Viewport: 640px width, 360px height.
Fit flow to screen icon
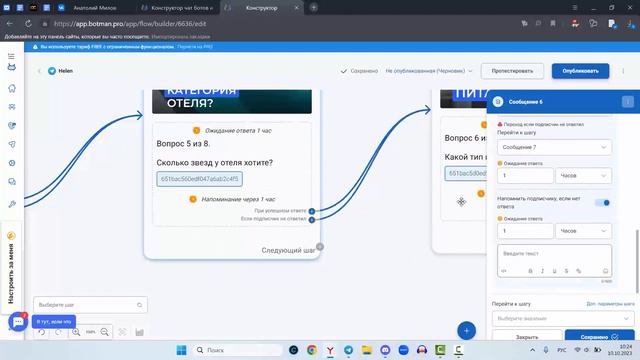[x=122, y=332]
